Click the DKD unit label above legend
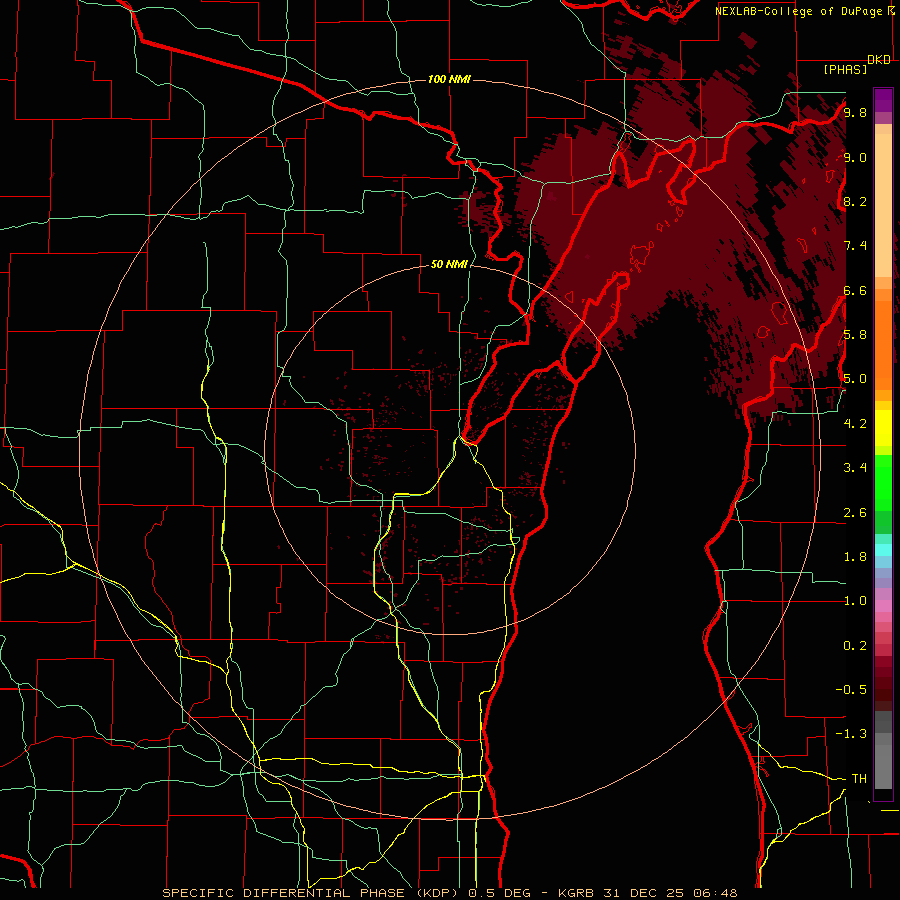The height and width of the screenshot is (900, 900). [879, 60]
